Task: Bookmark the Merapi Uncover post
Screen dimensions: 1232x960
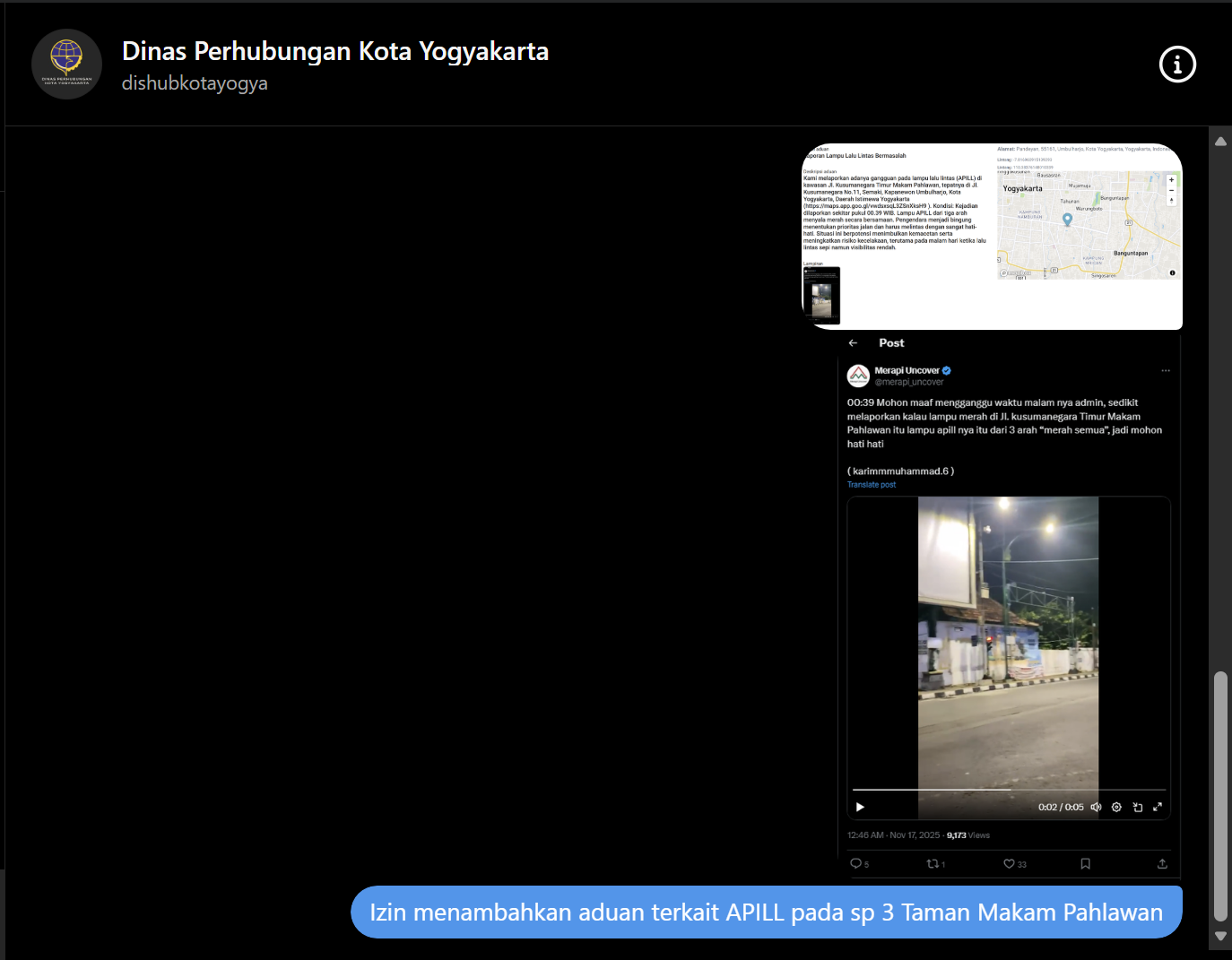Action: point(1085,863)
